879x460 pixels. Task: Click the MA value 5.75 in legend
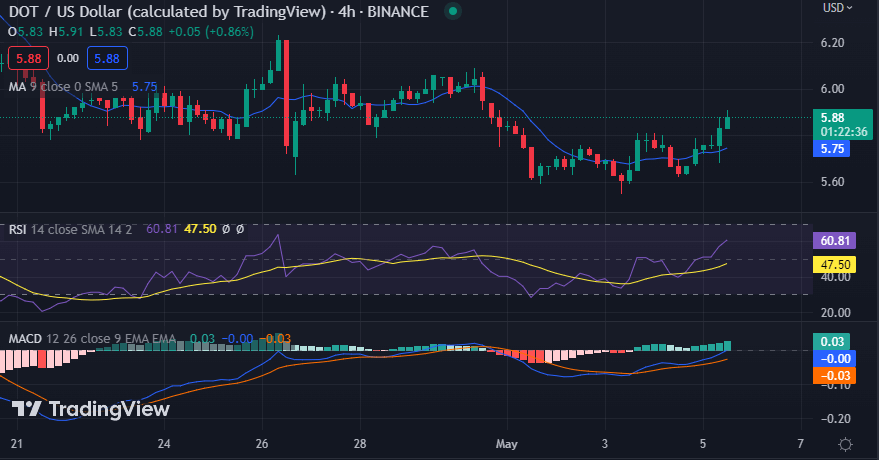145,86
